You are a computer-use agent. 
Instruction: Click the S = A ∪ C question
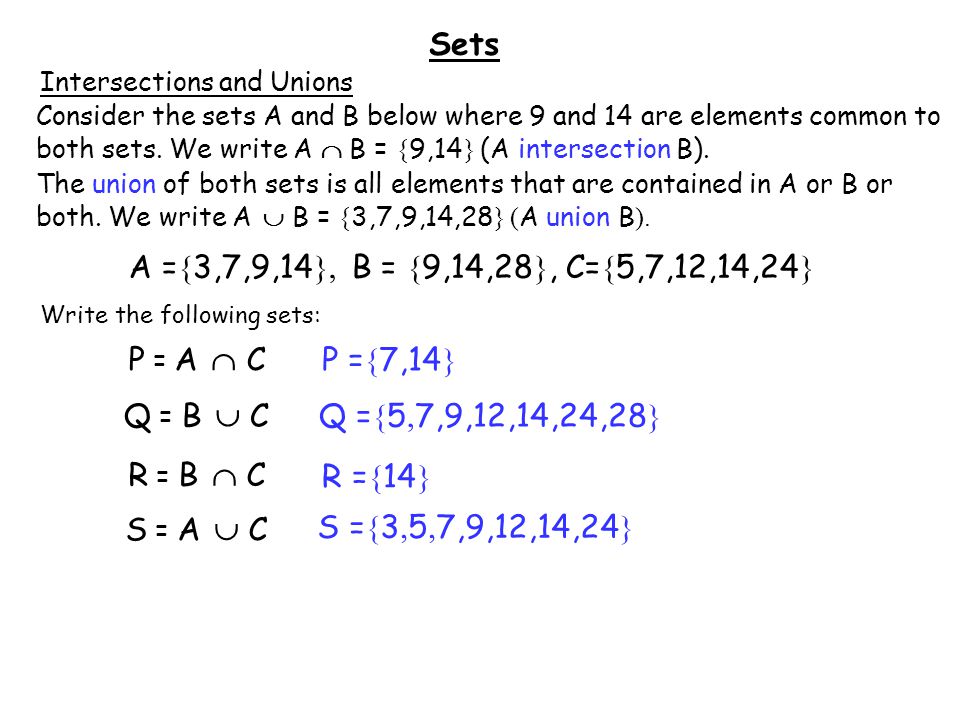coord(197,529)
